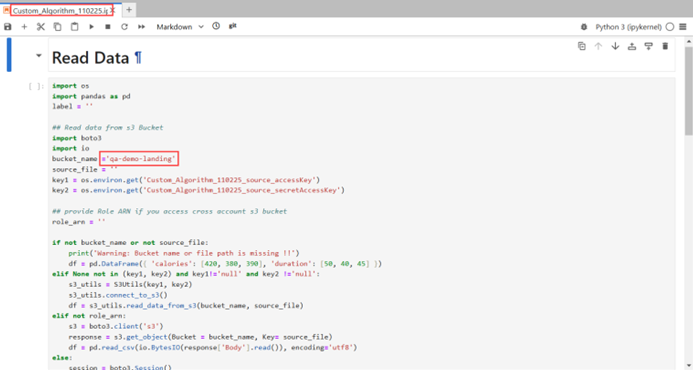Click the code cell execution prompt brackets
The height and width of the screenshot is (370, 693).
(x=36, y=86)
